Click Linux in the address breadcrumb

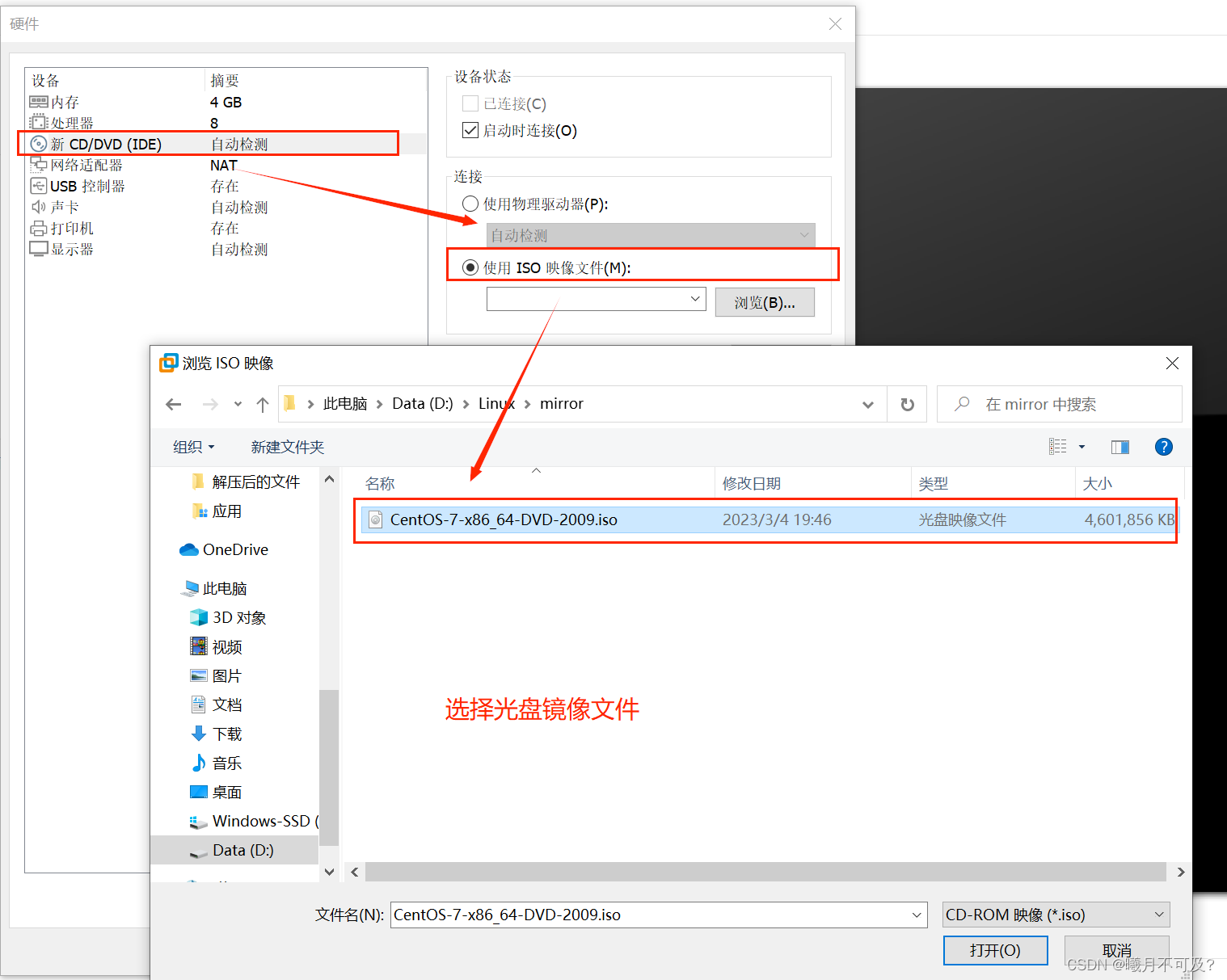(497, 404)
